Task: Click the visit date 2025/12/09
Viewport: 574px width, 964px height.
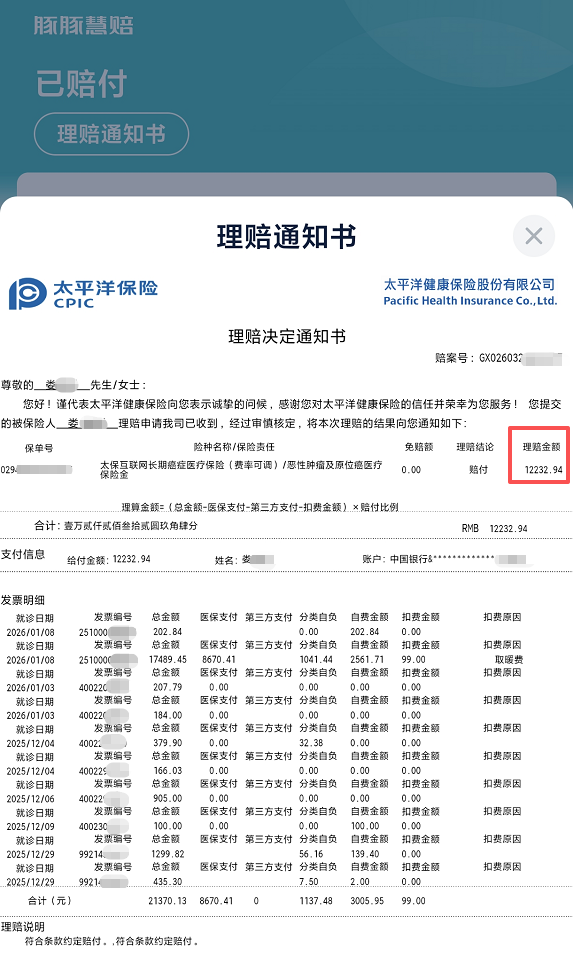Action: pyautogui.click(x=30, y=826)
